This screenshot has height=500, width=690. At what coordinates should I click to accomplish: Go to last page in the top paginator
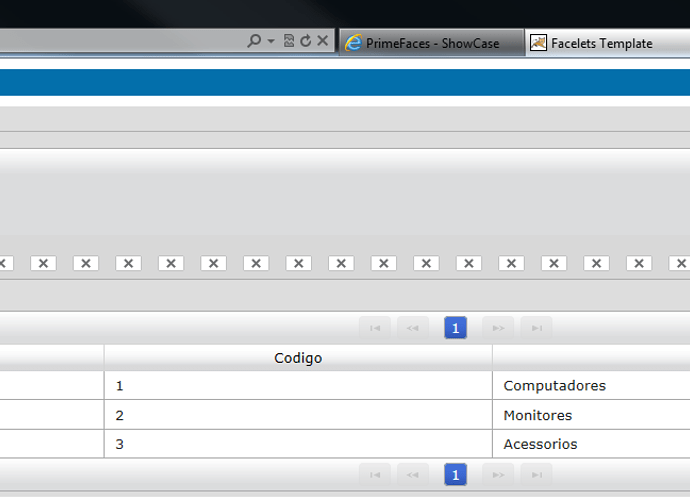coord(536,328)
